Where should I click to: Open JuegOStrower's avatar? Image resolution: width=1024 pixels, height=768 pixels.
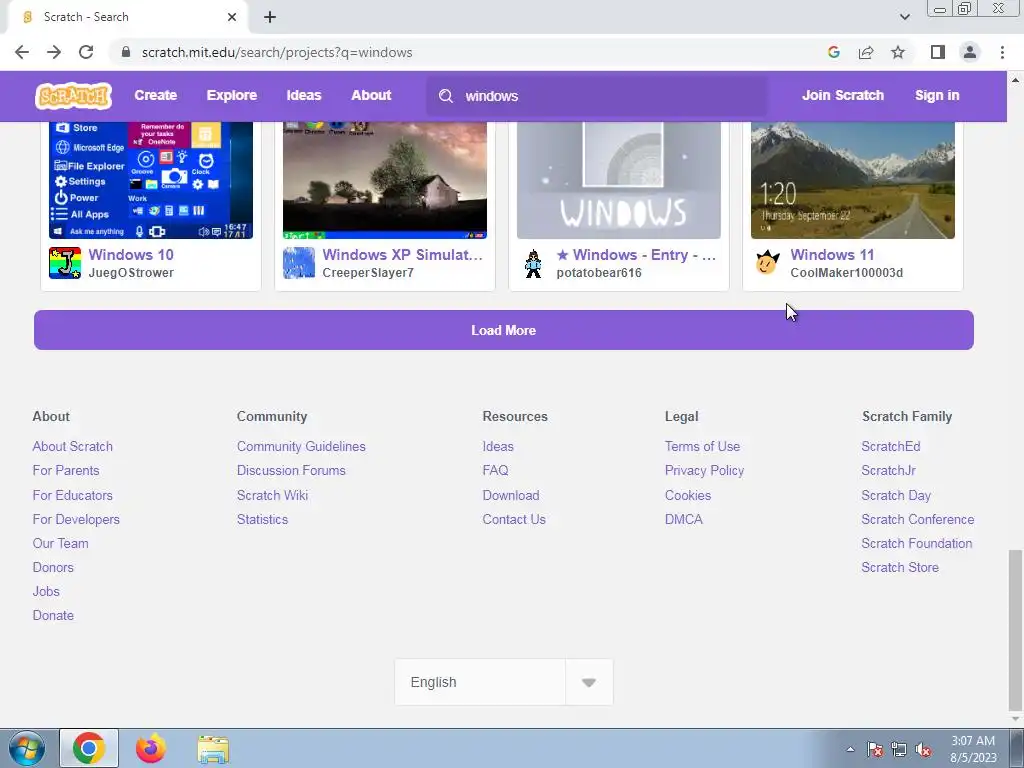pos(65,263)
